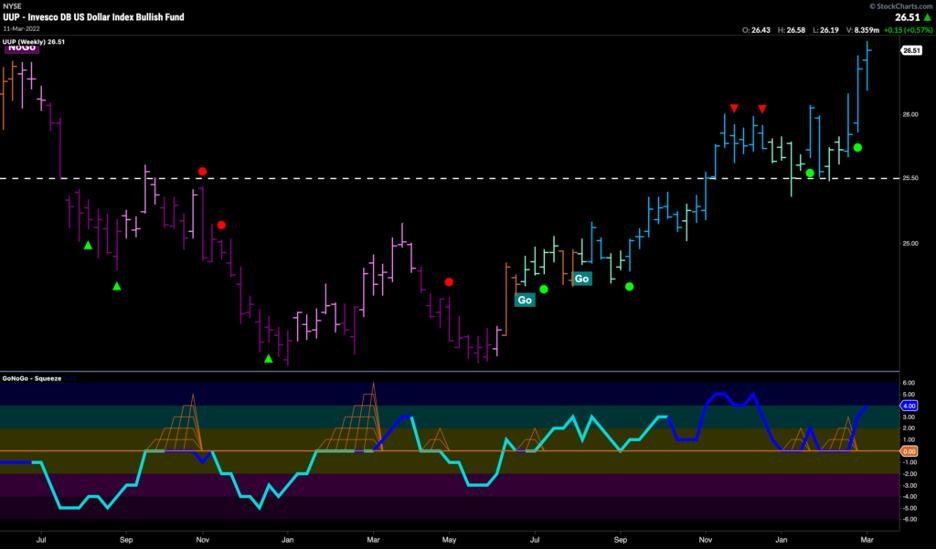Screen dimensions: 936x550
Task: Click the -5.00 oscillator axis label
Action: 910,508
